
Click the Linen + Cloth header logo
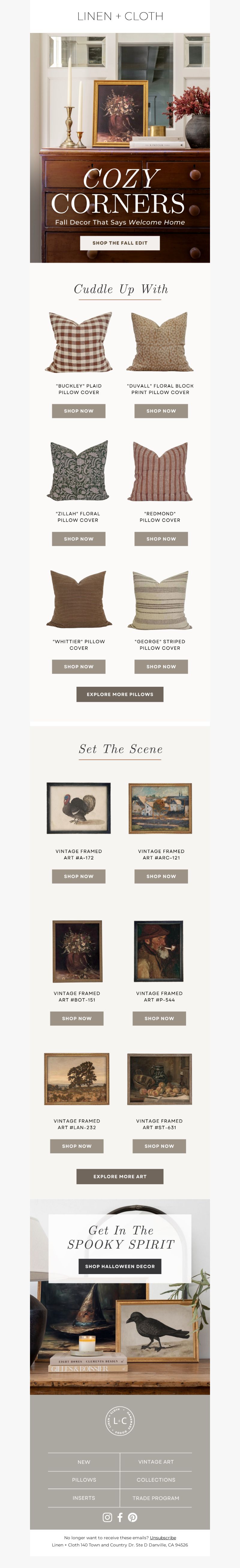click(x=120, y=16)
